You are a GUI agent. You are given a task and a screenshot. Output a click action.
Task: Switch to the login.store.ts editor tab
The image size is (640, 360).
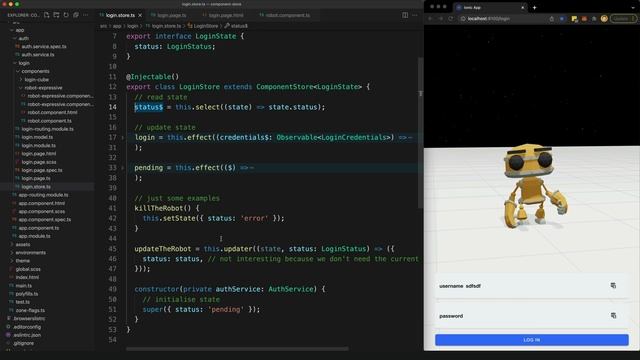coord(120,15)
